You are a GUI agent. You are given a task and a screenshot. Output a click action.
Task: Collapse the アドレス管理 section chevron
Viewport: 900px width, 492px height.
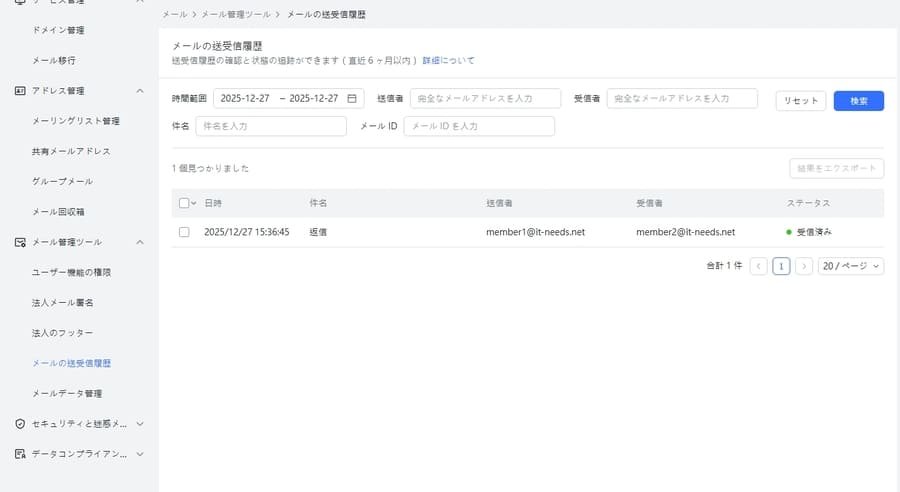coord(139,91)
